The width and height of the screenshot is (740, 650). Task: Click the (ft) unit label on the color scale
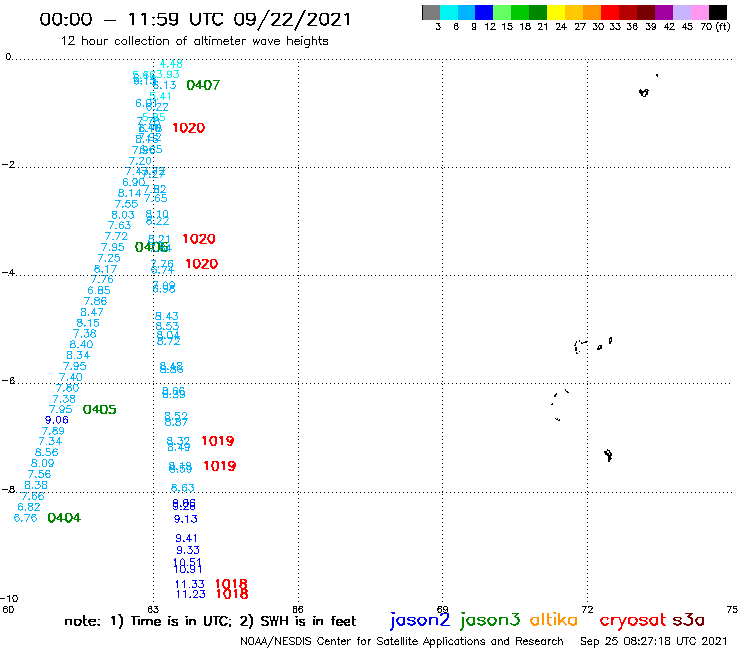(723, 26)
